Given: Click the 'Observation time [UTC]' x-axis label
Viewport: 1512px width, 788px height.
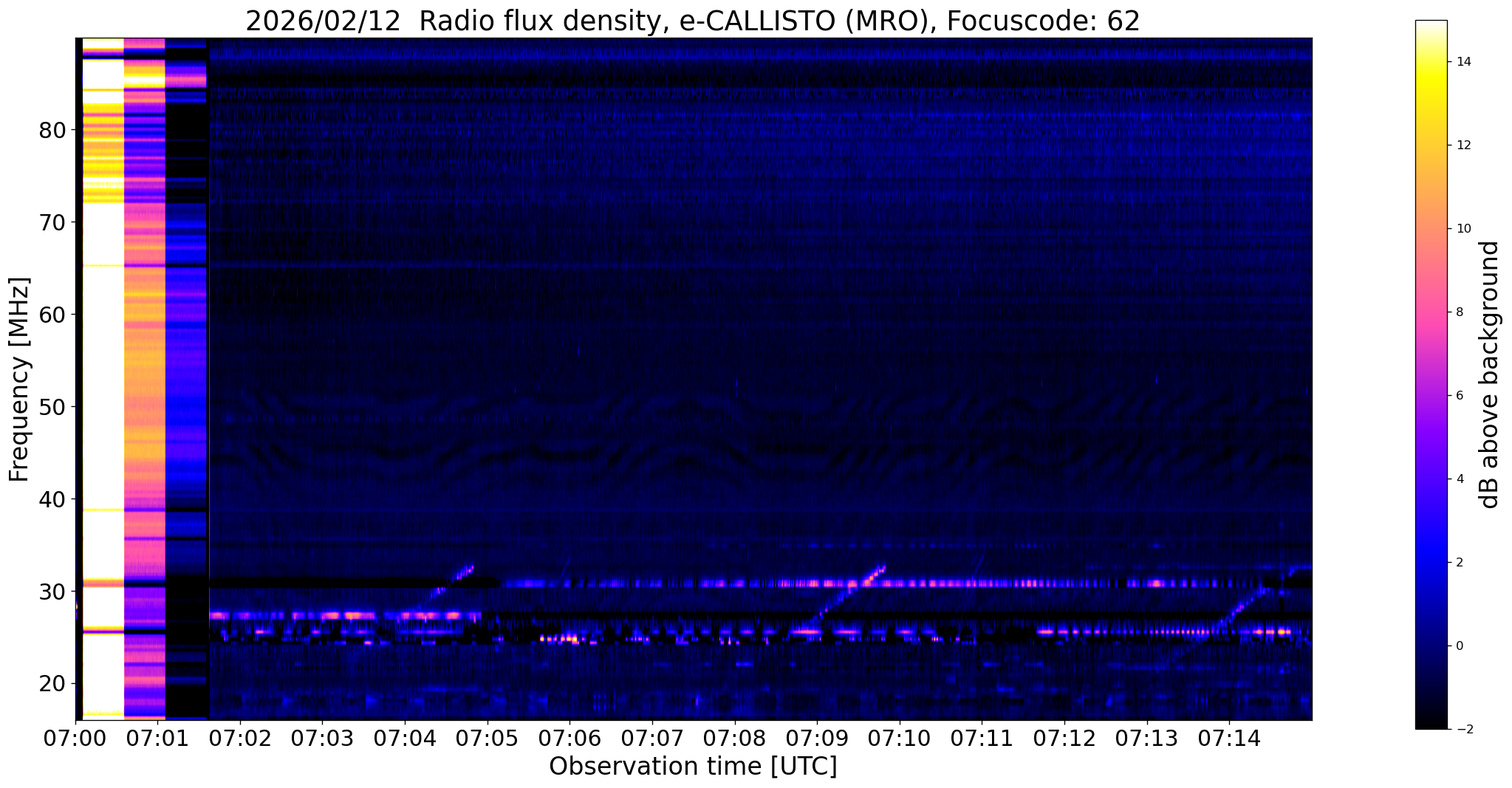Looking at the screenshot, I should tap(693, 766).
